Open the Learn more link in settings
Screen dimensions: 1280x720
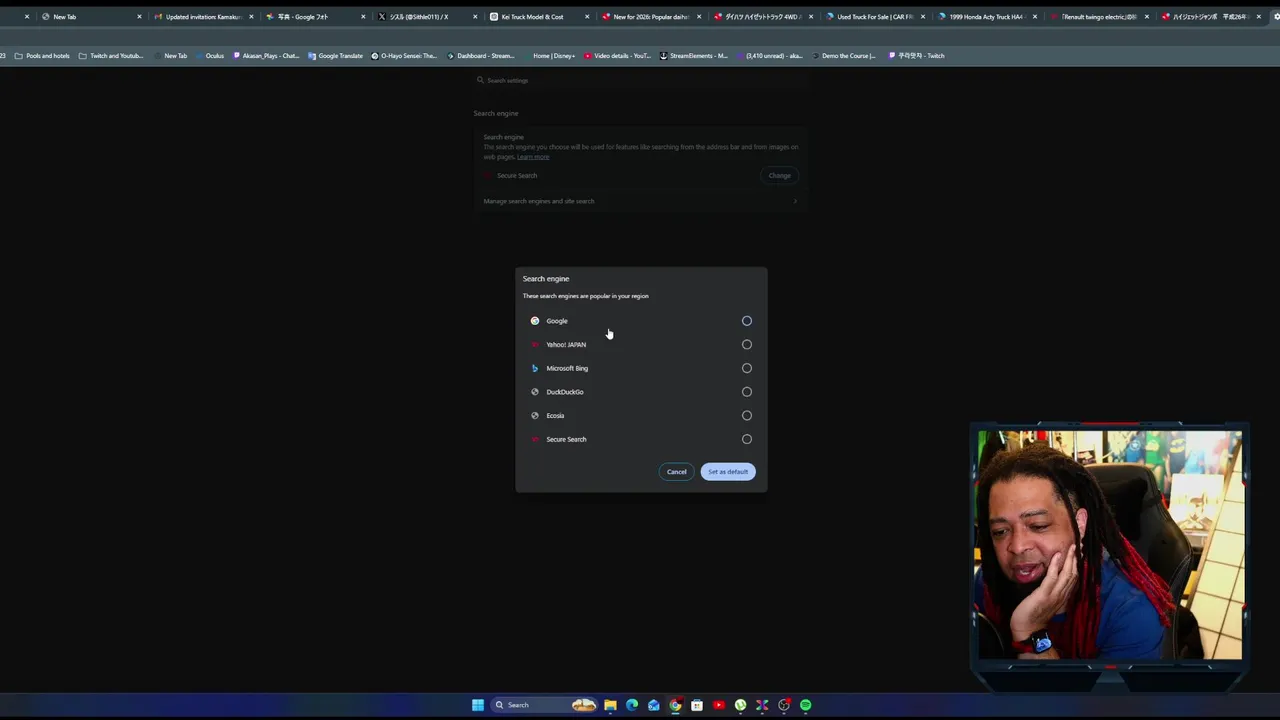point(533,157)
